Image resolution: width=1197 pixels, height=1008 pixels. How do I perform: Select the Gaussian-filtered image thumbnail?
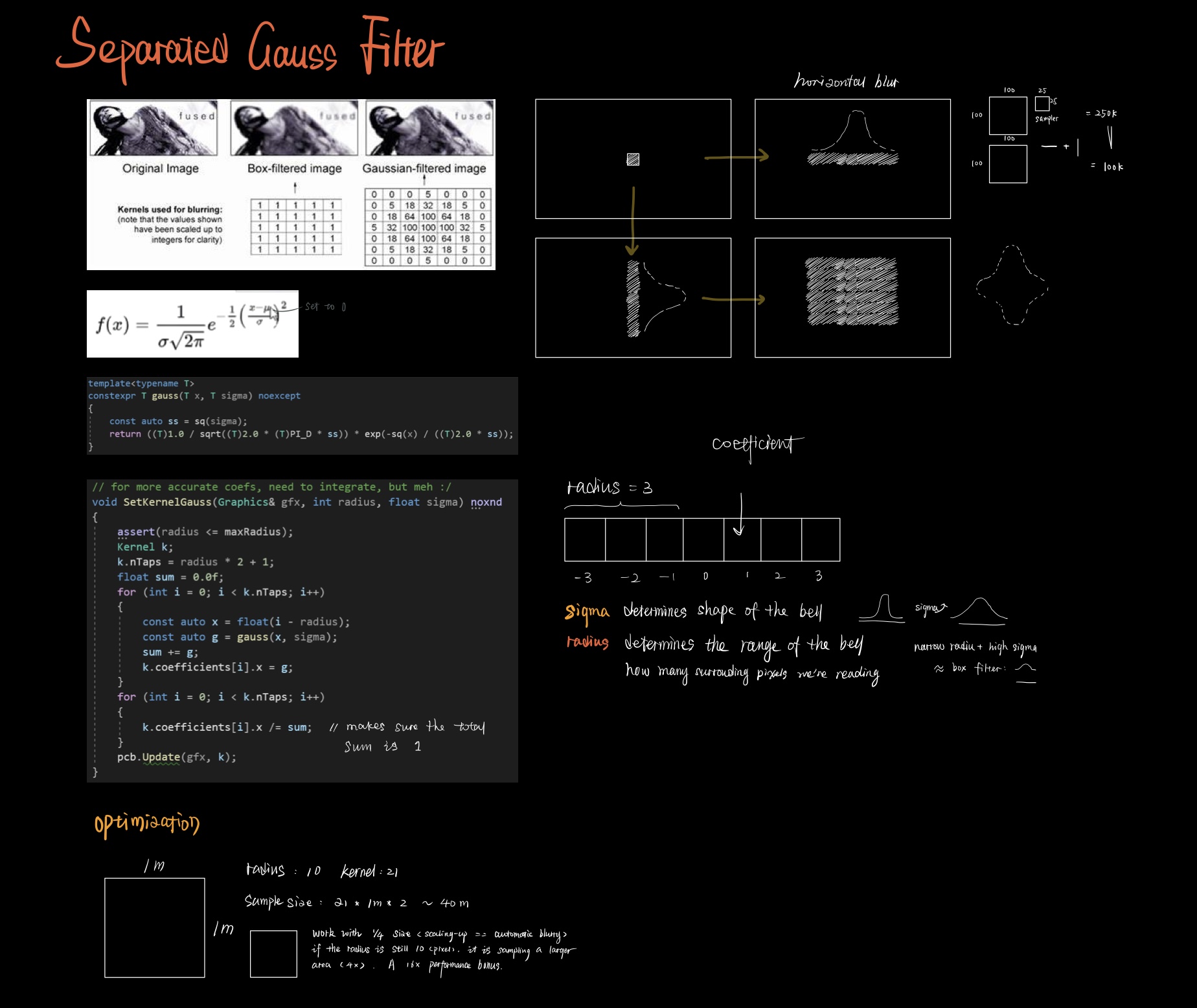tap(429, 128)
